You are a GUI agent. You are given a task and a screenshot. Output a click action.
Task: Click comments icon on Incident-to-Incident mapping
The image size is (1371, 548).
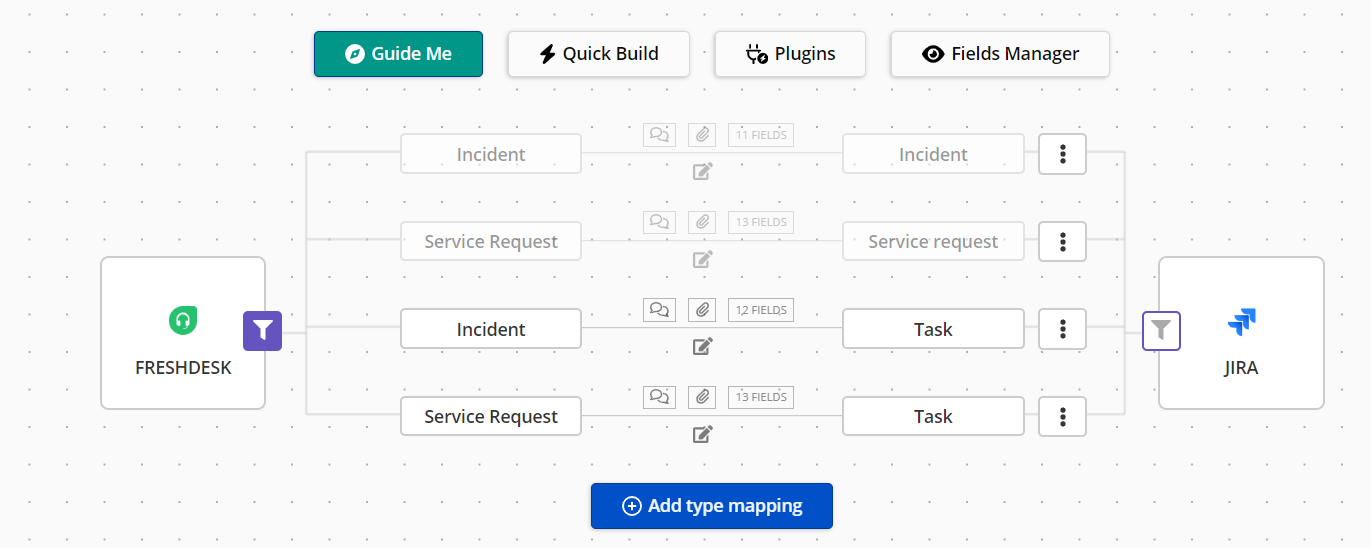(x=659, y=135)
